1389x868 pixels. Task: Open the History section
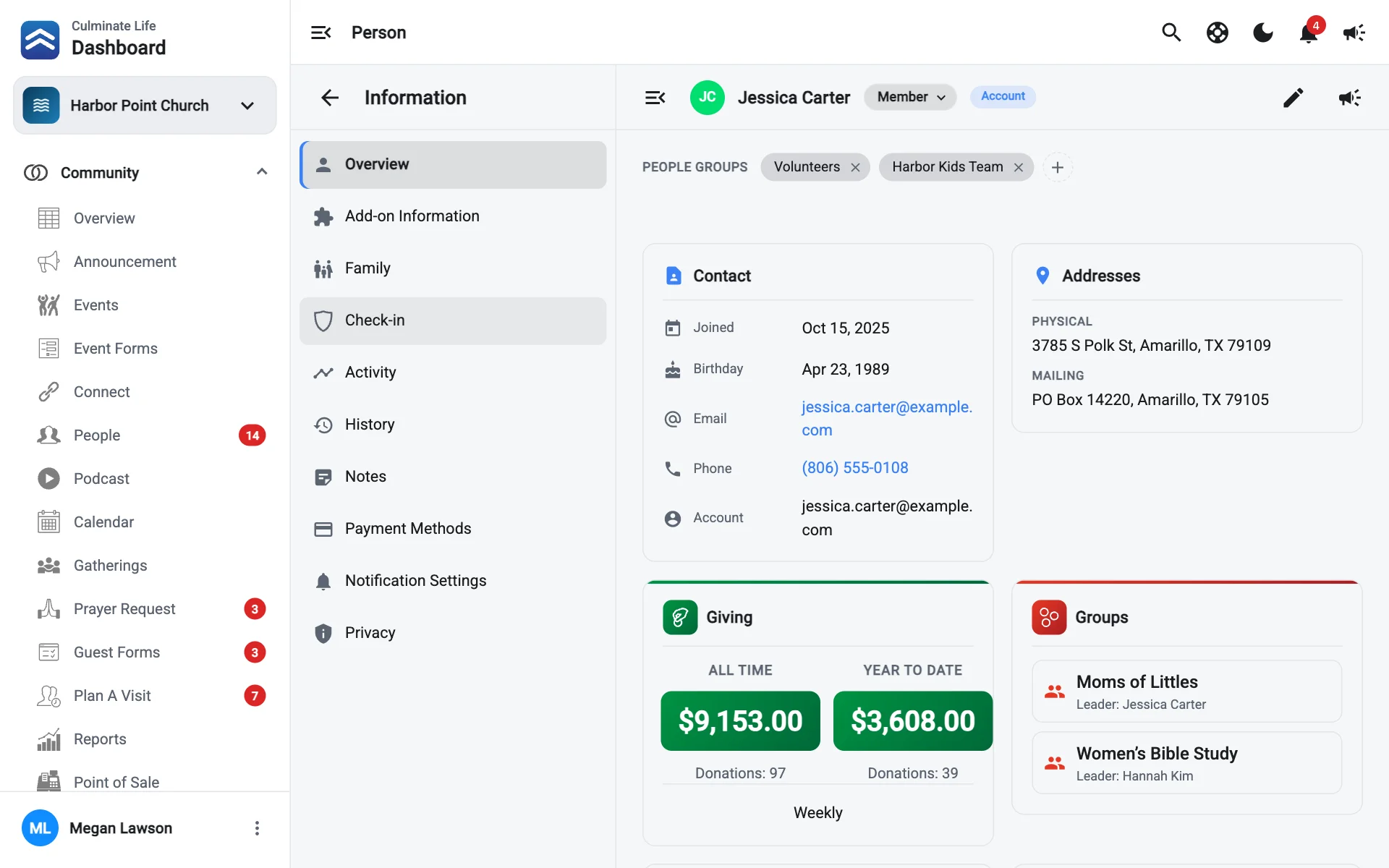click(453, 425)
